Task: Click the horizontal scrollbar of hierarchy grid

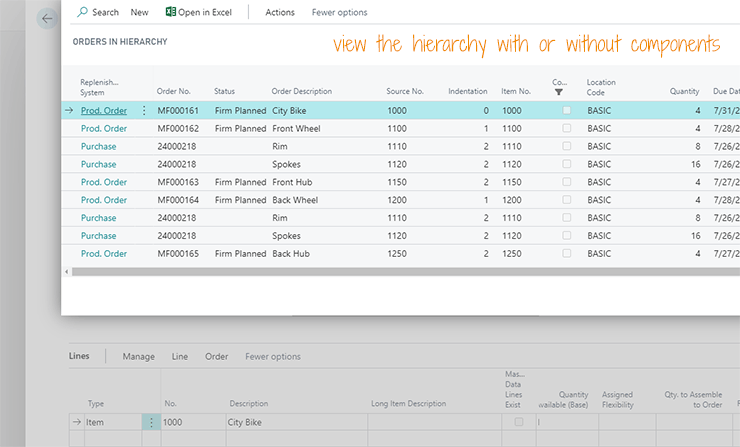Action: (406, 271)
